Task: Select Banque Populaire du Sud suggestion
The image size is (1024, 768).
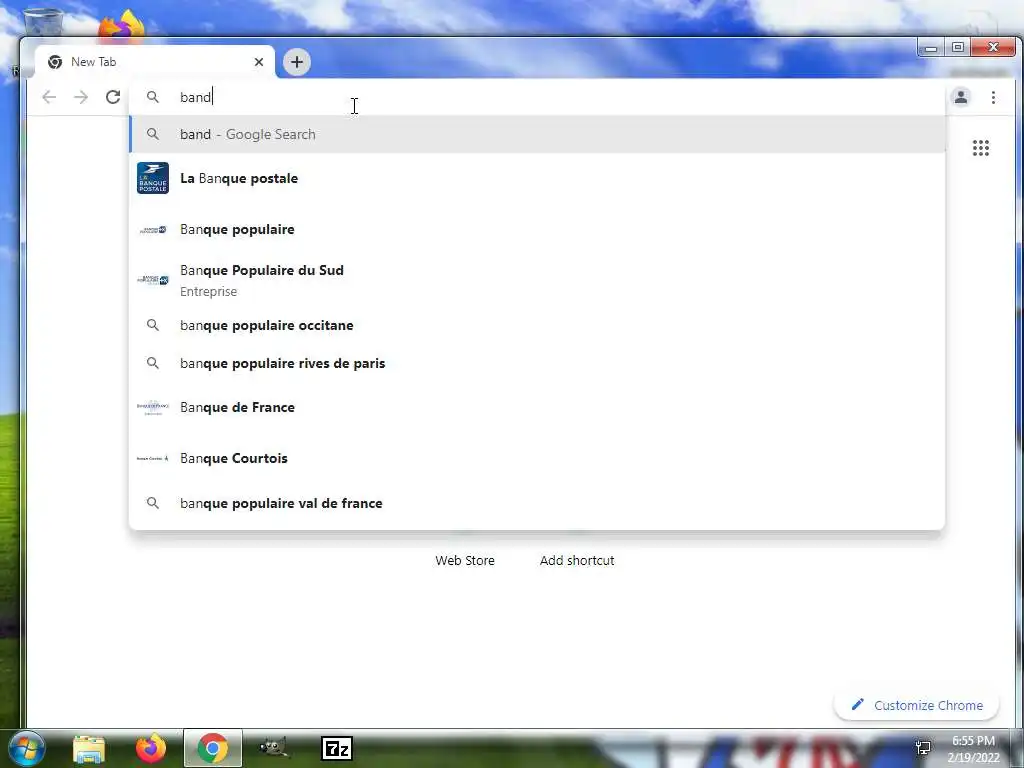Action: (x=537, y=280)
